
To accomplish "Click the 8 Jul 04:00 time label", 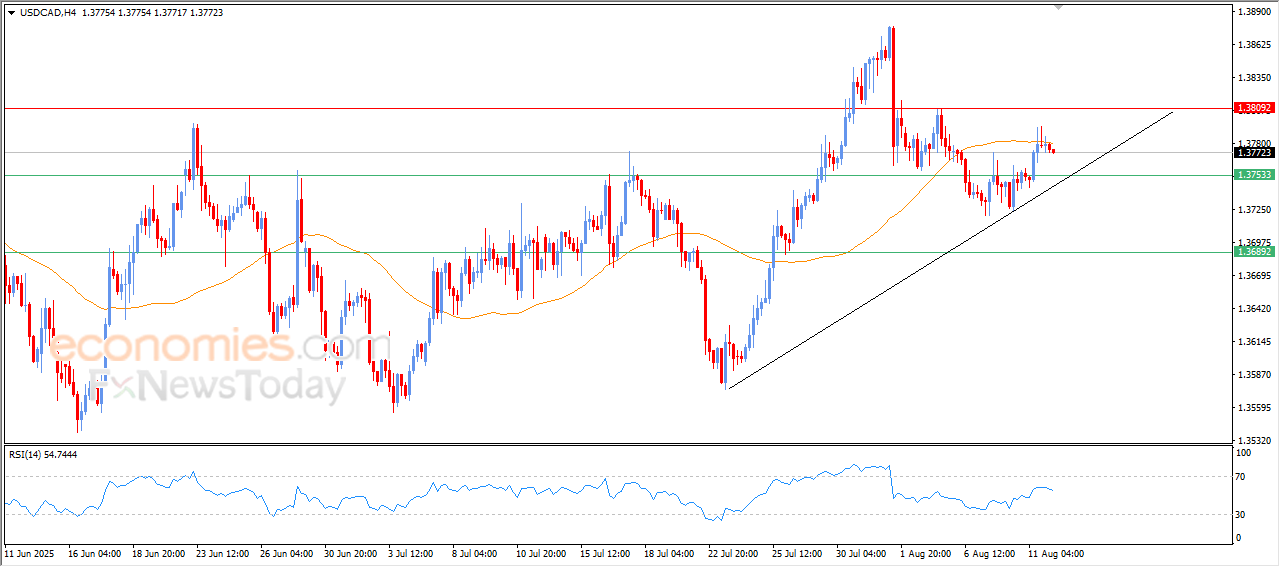I will point(477,553).
